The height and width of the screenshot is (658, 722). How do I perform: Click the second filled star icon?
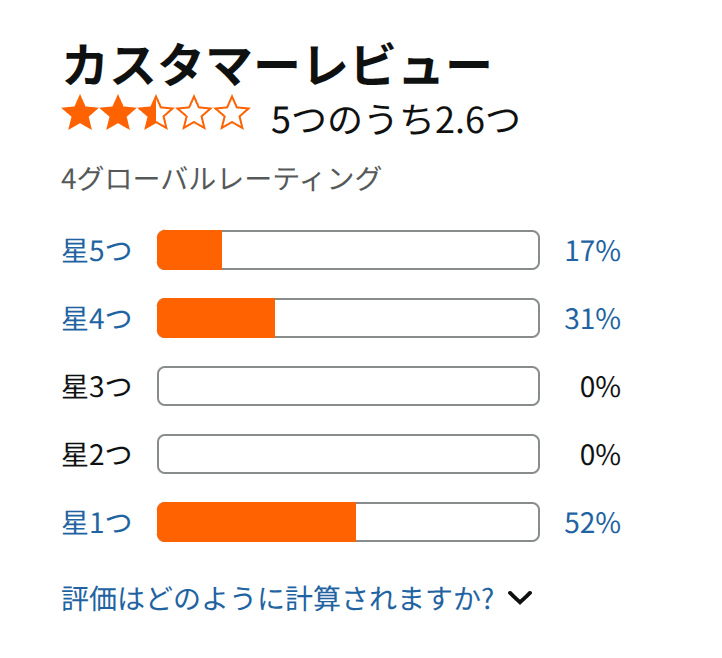tap(118, 112)
